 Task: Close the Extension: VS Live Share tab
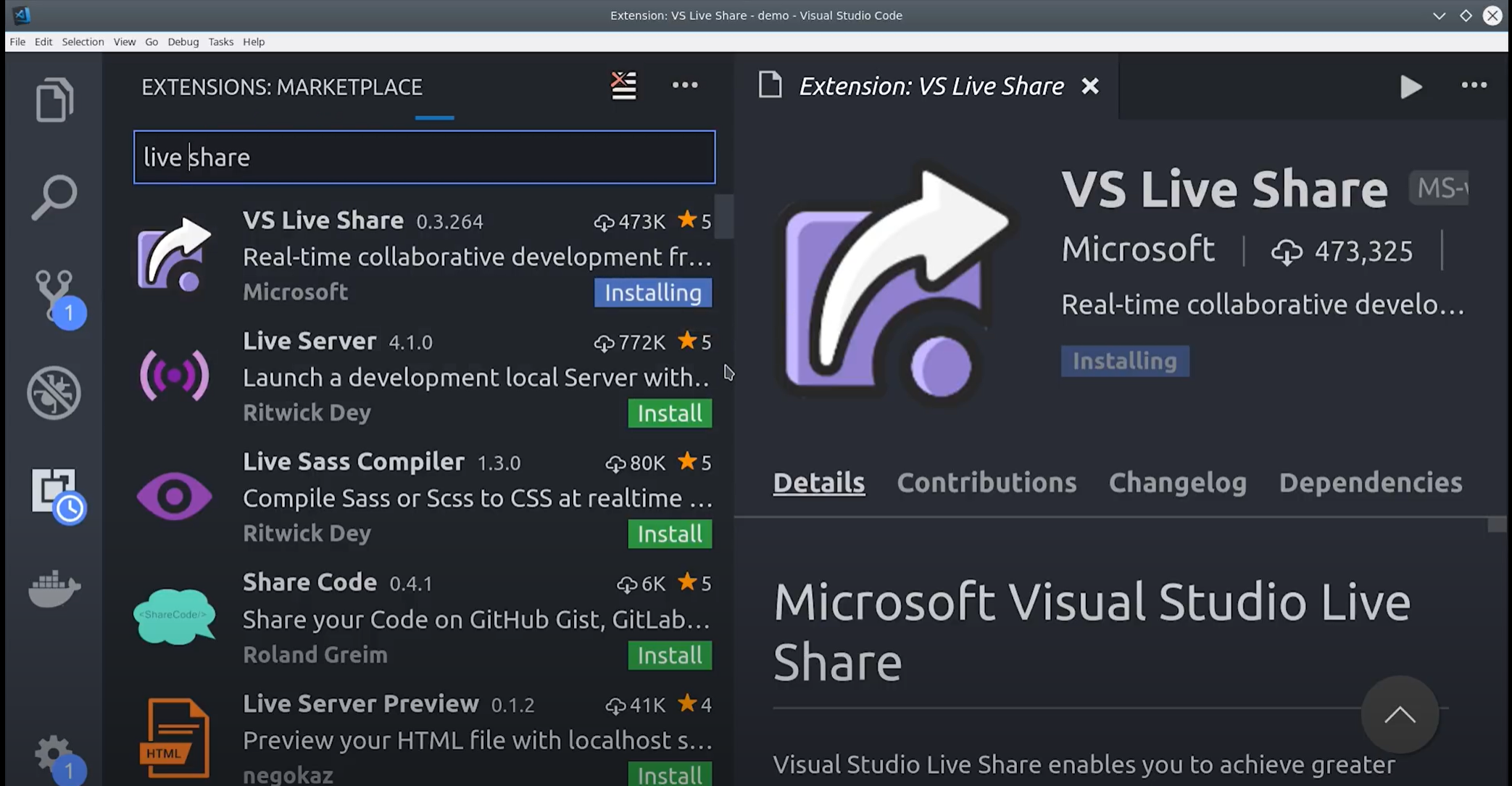coord(1089,86)
